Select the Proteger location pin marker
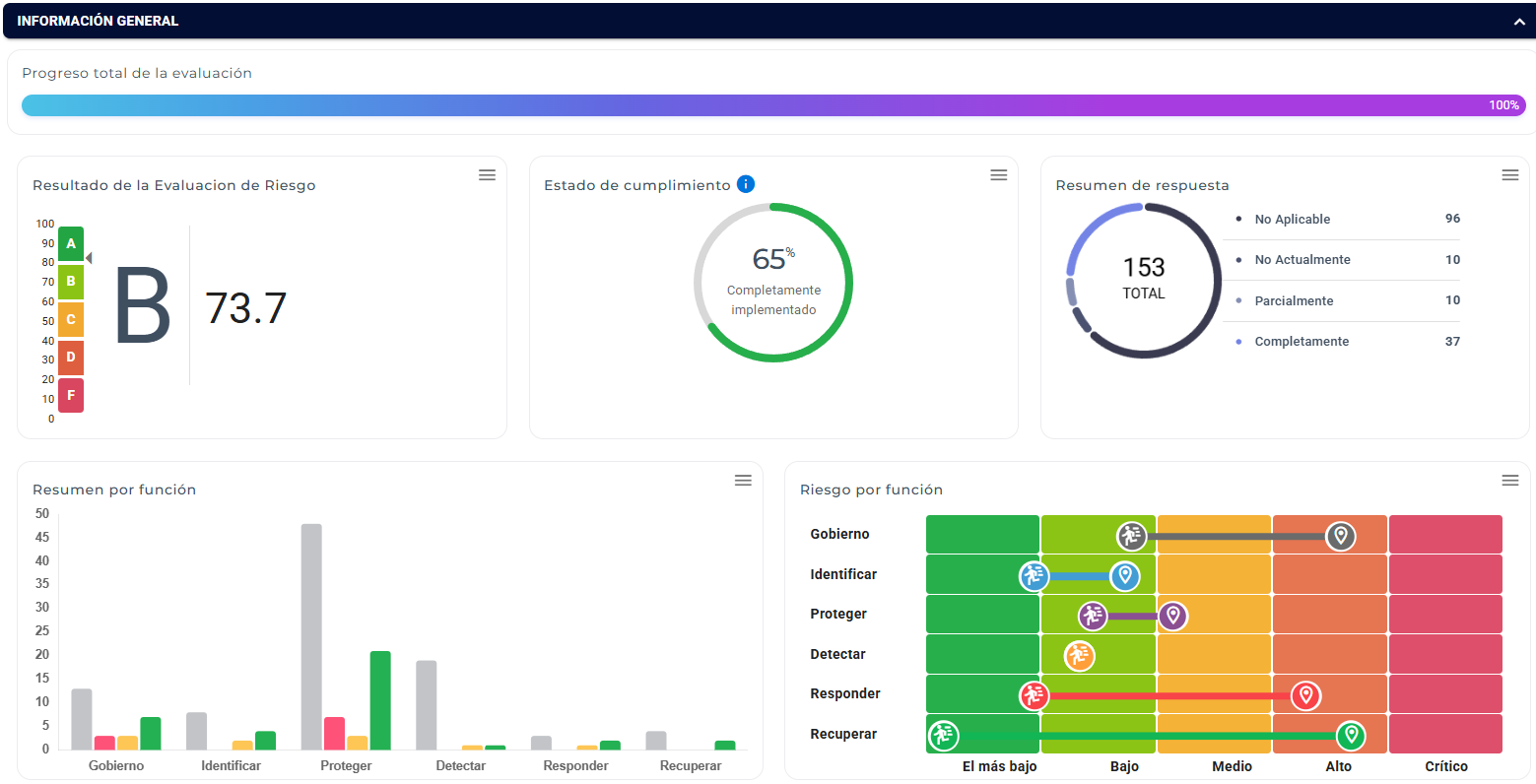The image size is (1536, 784). click(x=1172, y=617)
